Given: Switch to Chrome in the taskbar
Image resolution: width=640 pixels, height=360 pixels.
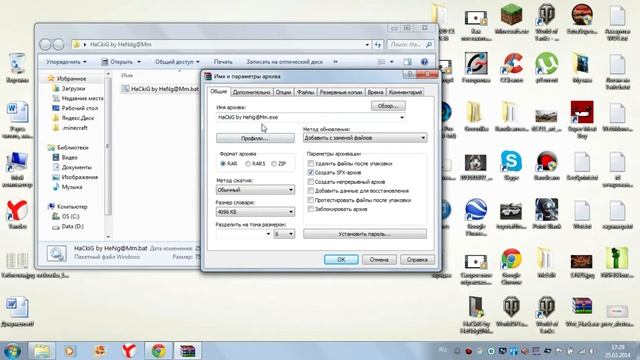Looking at the screenshot, I should (x=159, y=351).
